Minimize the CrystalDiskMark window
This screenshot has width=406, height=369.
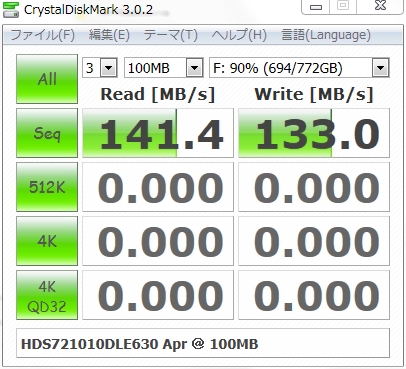coord(316,6)
